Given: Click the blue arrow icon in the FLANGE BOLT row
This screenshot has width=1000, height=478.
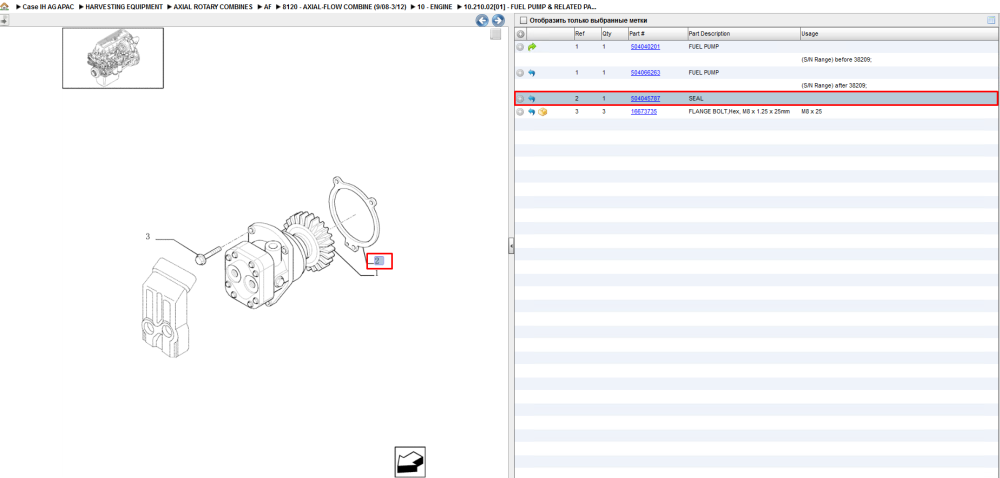Looking at the screenshot, I should 532,112.
